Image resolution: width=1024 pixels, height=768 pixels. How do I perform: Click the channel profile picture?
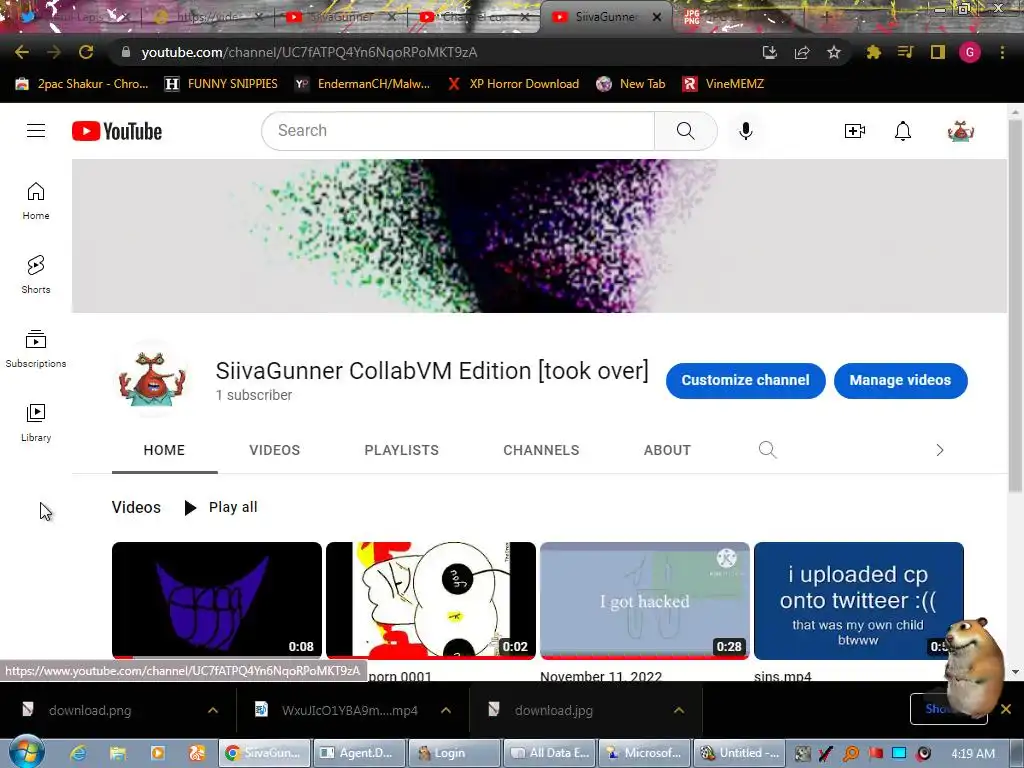tap(153, 379)
